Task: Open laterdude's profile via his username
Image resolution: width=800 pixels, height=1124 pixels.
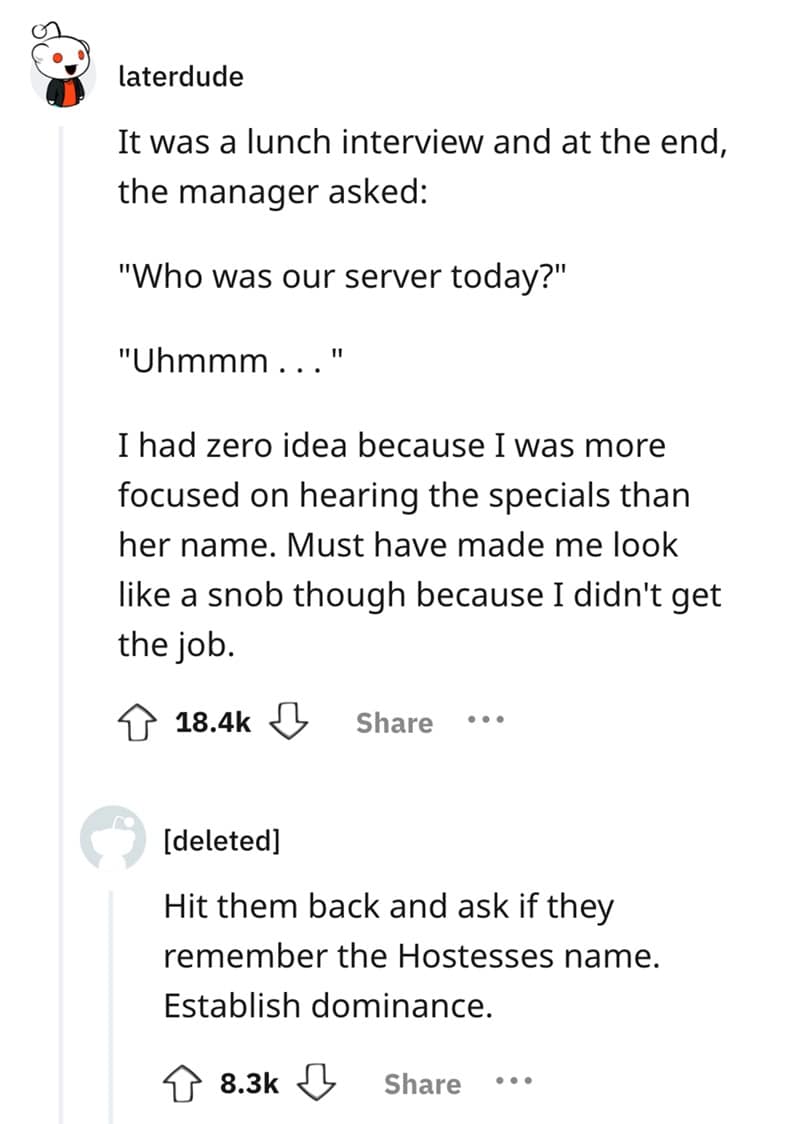Action: (179, 76)
